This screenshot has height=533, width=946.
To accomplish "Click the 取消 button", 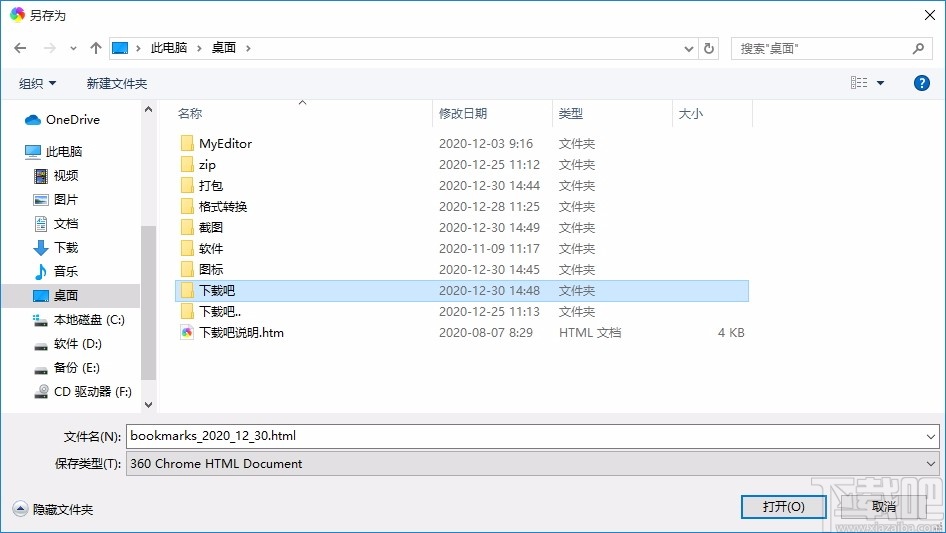I will [x=884, y=506].
